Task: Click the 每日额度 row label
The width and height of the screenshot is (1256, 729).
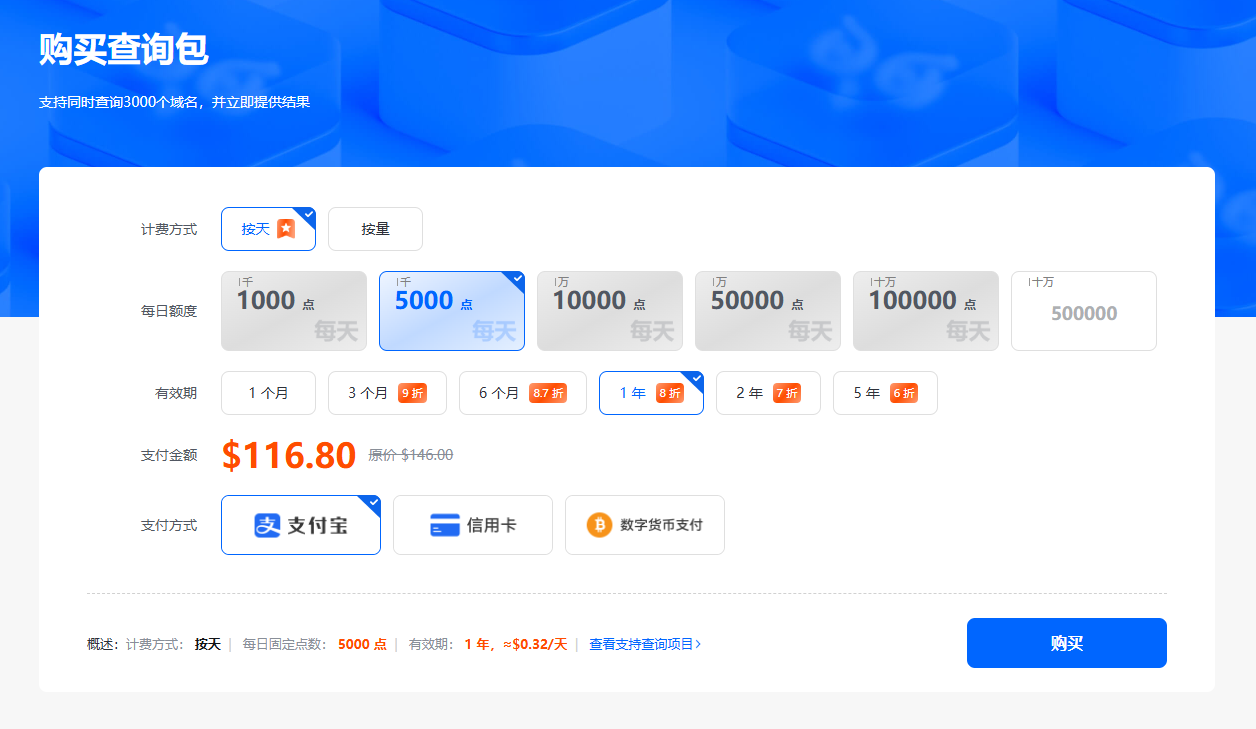Action: pos(169,311)
